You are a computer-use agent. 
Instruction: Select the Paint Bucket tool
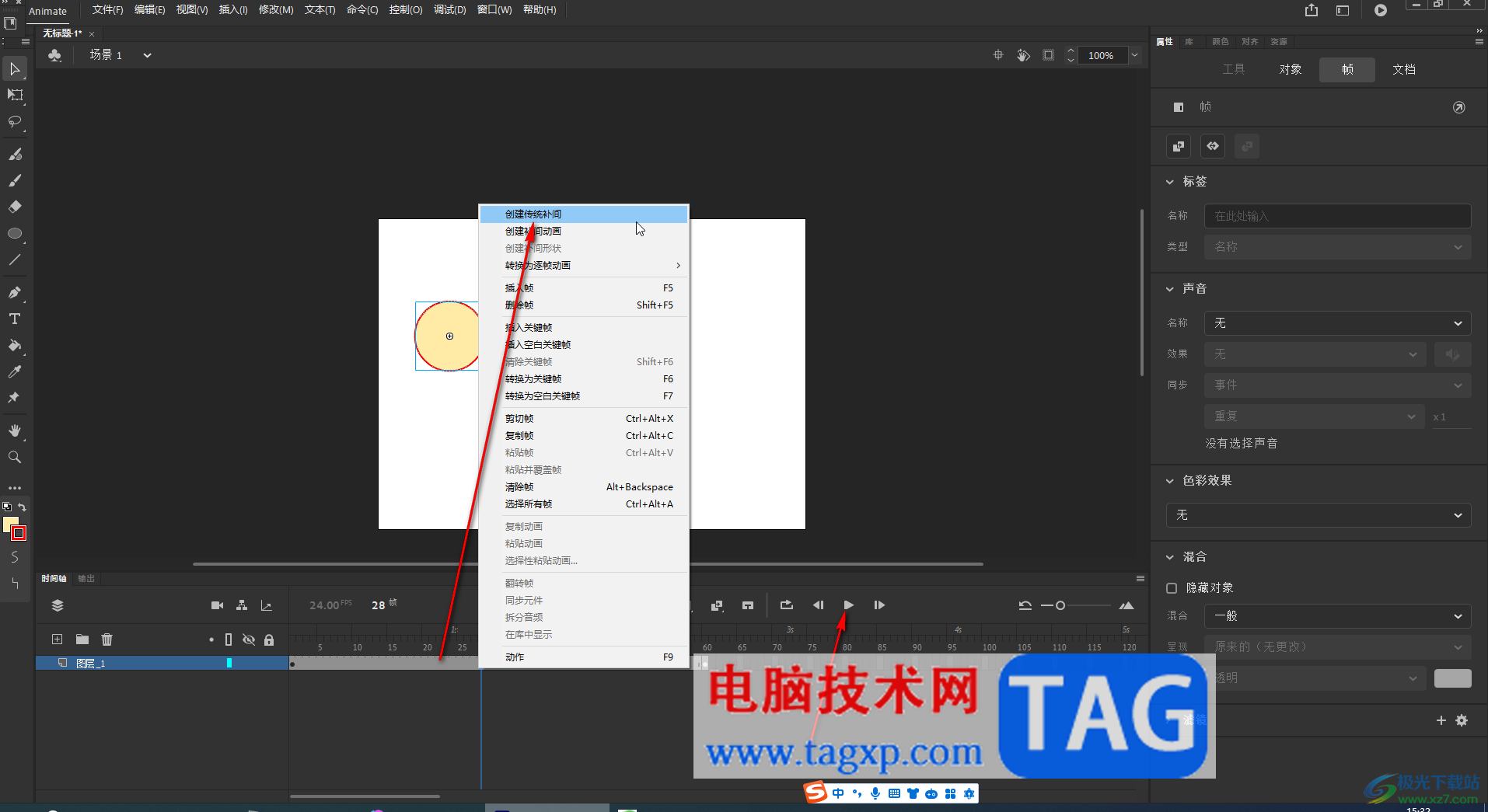(14, 346)
